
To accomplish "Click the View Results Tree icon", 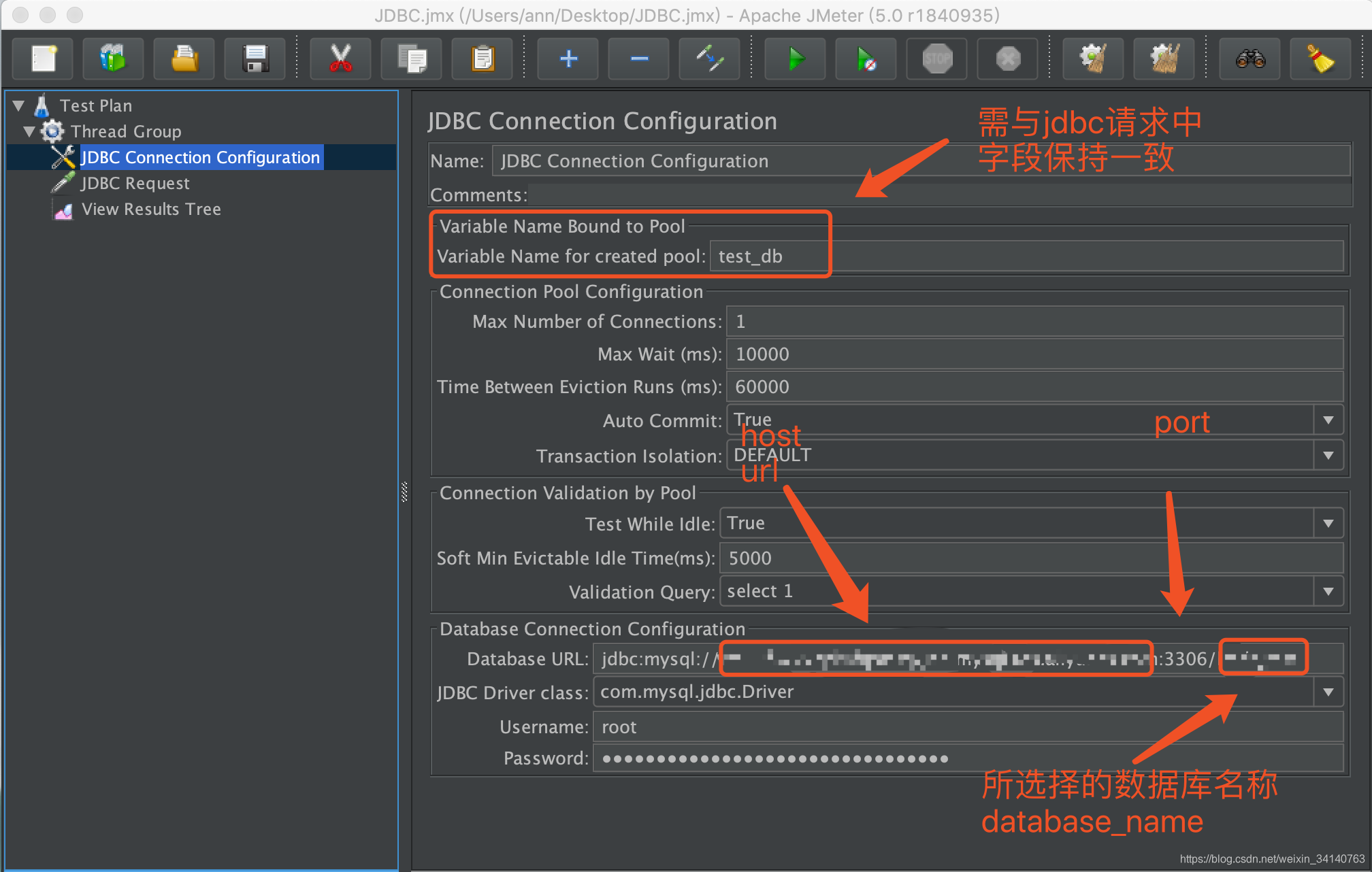I will click(x=63, y=210).
